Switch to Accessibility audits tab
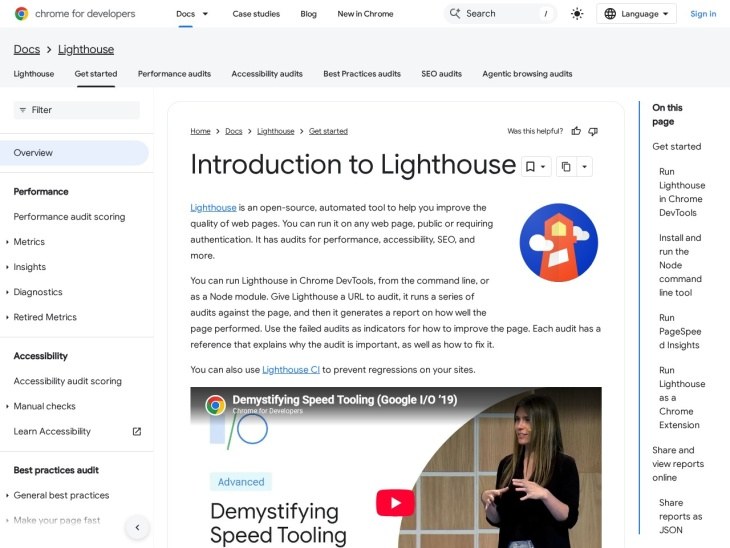The width and height of the screenshot is (730, 548). click(267, 74)
